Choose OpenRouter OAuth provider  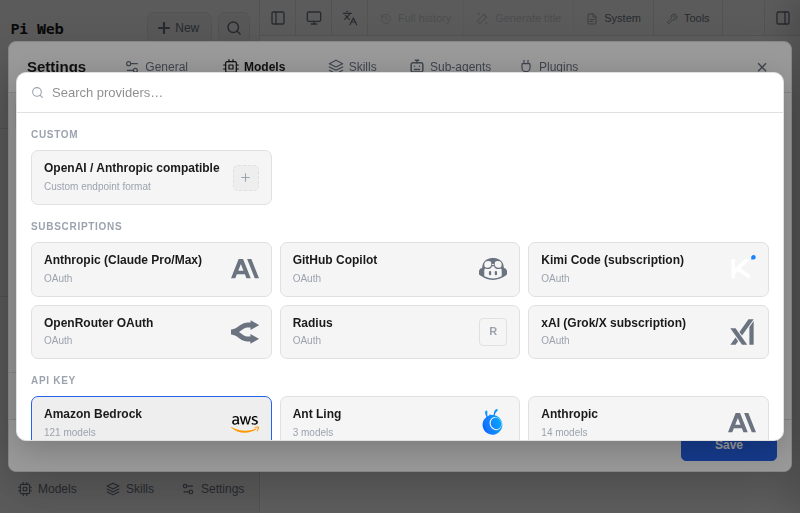tap(151, 332)
